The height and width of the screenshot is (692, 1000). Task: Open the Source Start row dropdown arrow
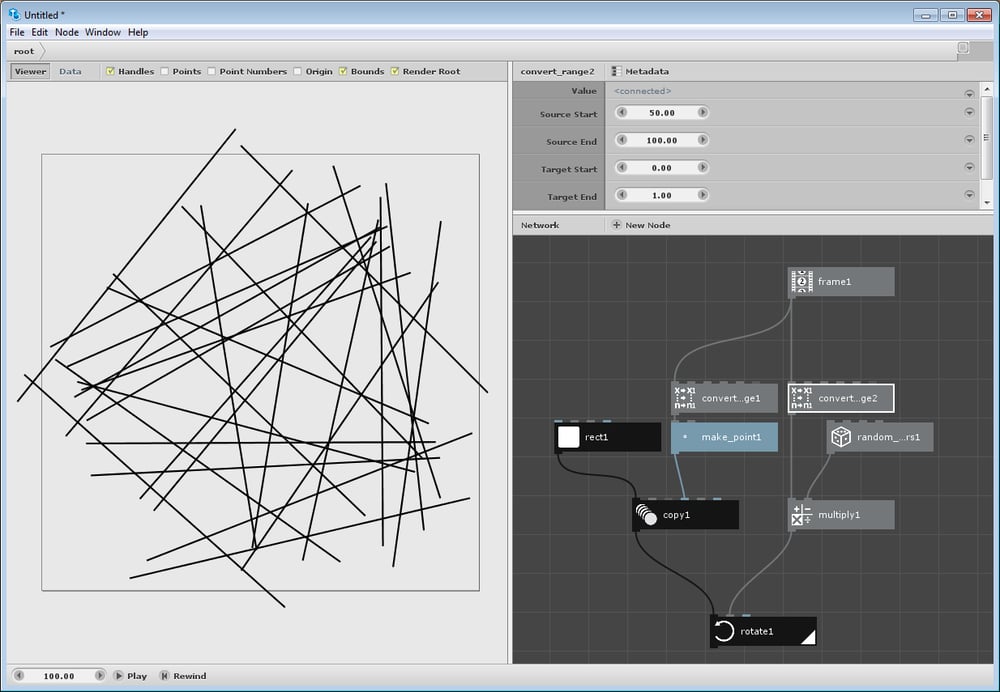coord(969,112)
